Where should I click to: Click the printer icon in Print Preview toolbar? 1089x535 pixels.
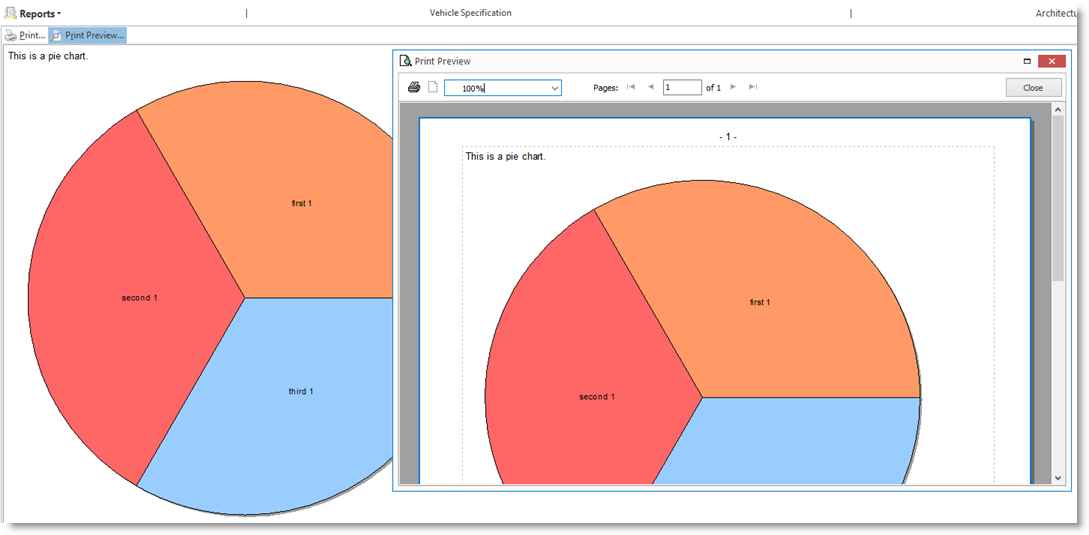pyautogui.click(x=414, y=88)
